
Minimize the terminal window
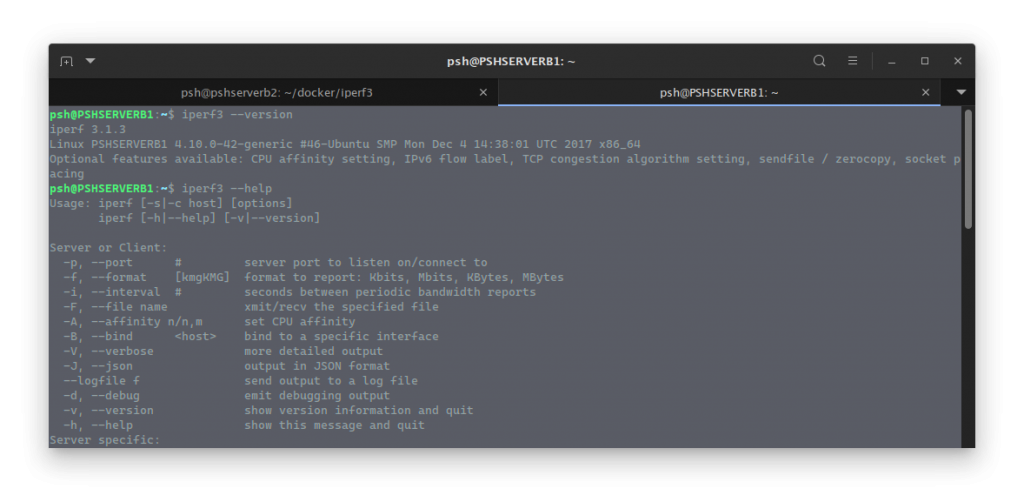point(891,61)
